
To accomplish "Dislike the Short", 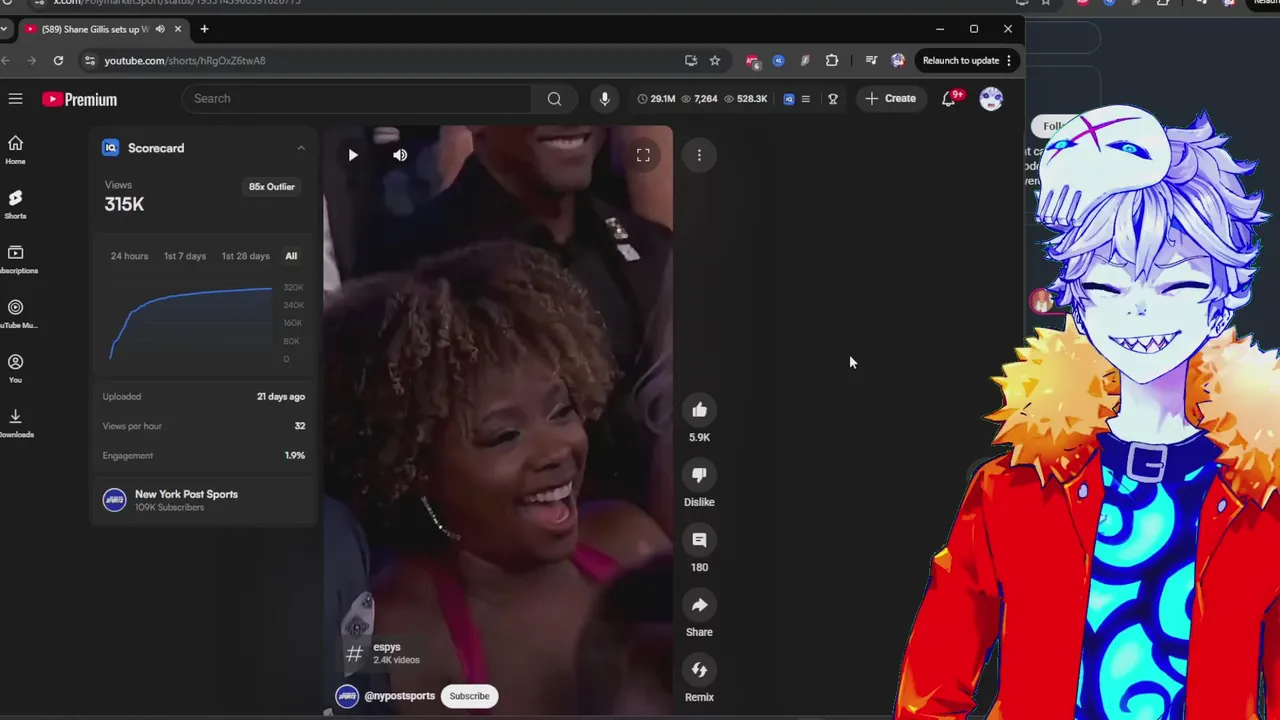I will pos(699,475).
